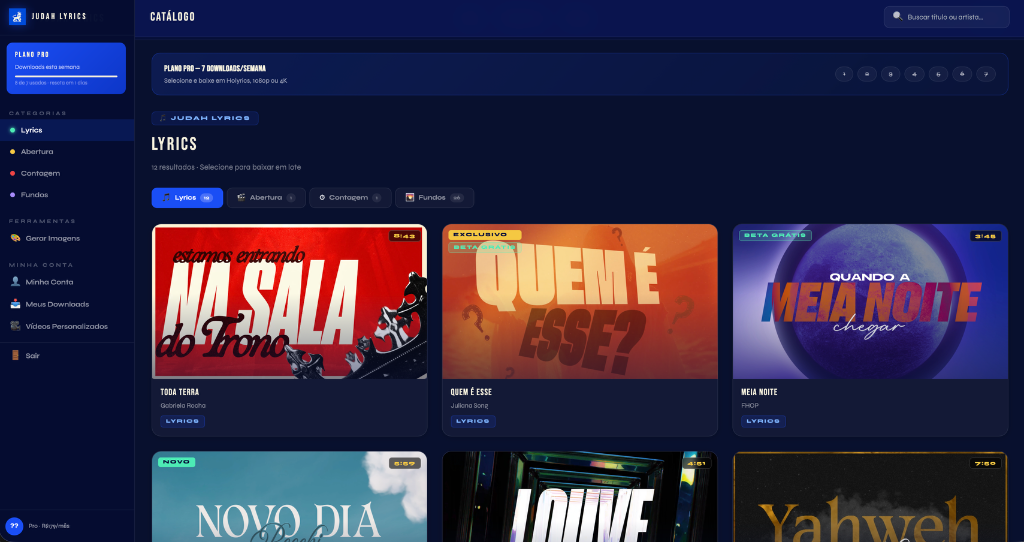Click the 12 resultados subtitle text
Screen dimensions: 1024x542
(226, 167)
